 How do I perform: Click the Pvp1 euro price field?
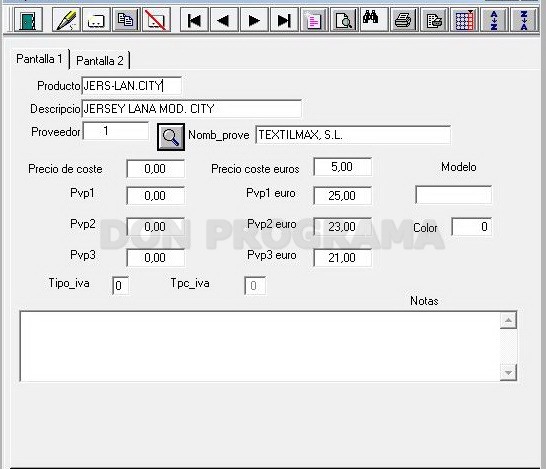(342, 195)
